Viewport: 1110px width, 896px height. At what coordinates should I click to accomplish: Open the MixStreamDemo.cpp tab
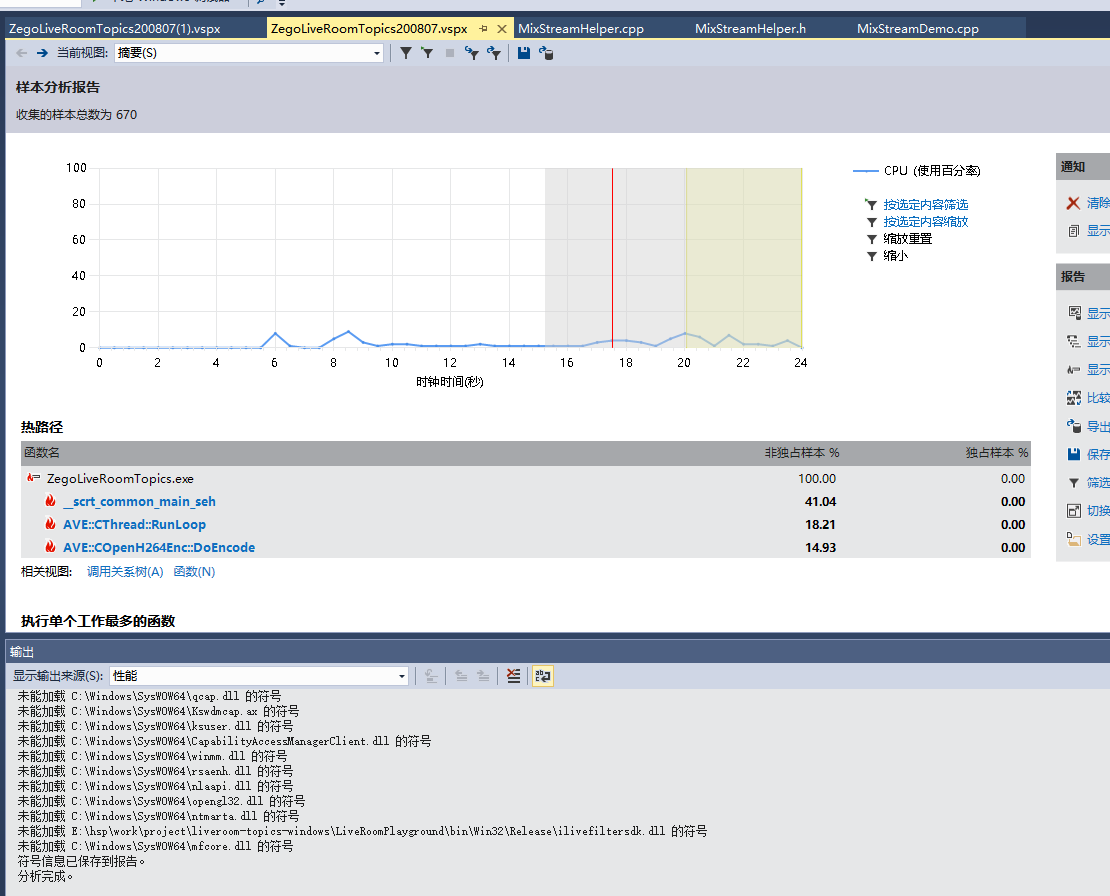click(x=917, y=29)
